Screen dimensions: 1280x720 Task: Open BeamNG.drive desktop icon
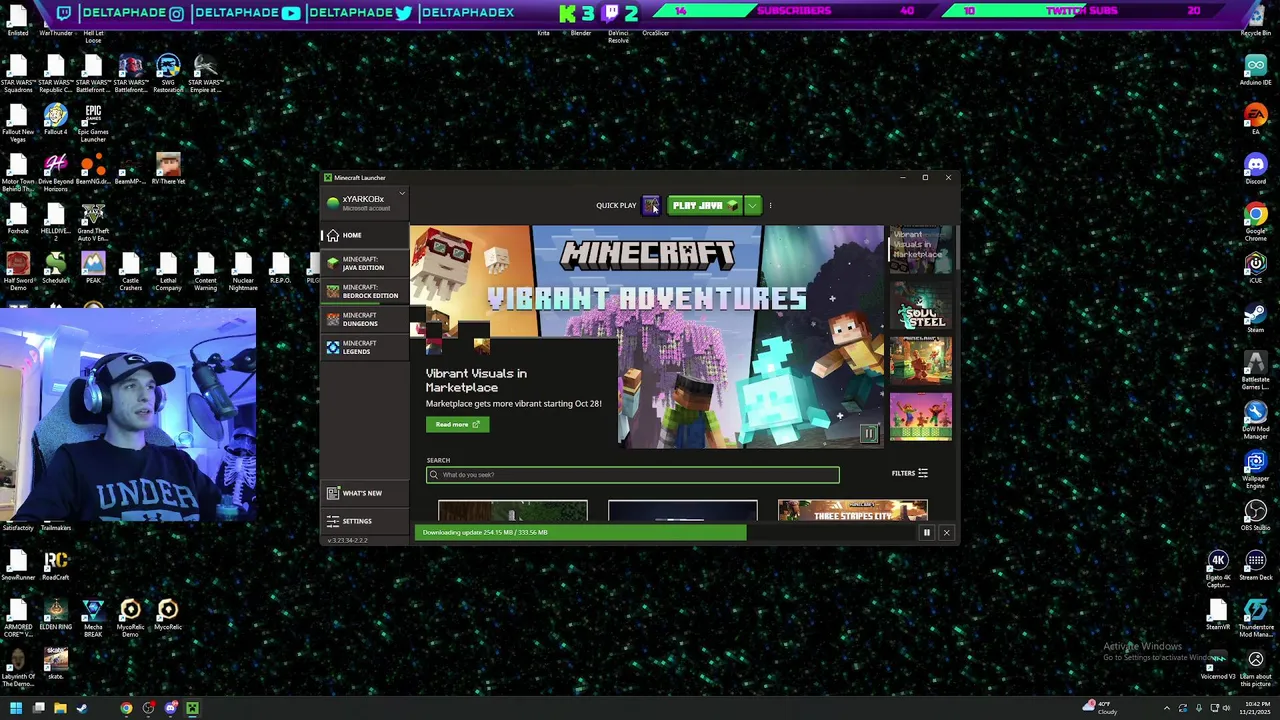point(93,170)
